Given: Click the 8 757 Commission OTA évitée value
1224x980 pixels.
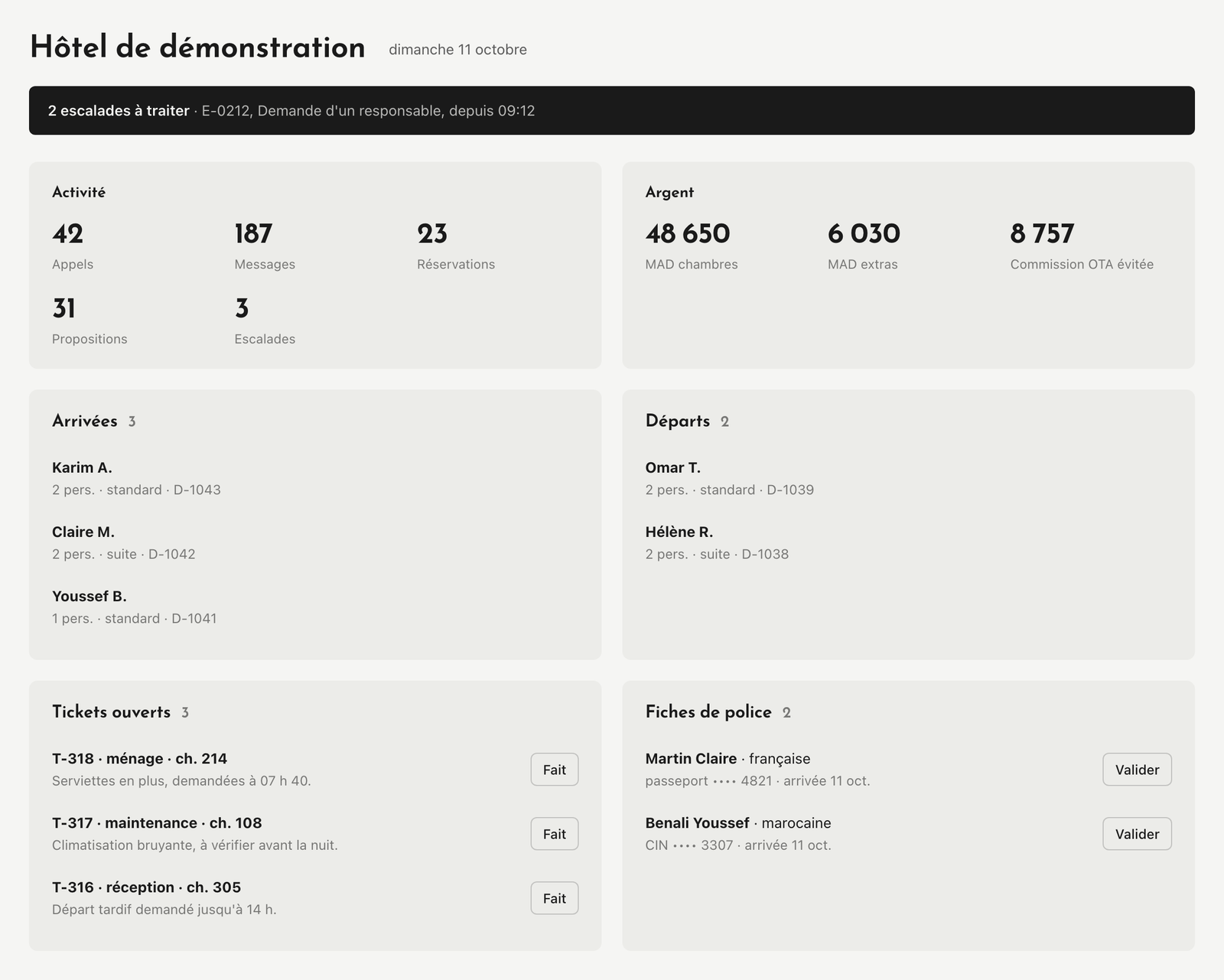Looking at the screenshot, I should click(1042, 234).
